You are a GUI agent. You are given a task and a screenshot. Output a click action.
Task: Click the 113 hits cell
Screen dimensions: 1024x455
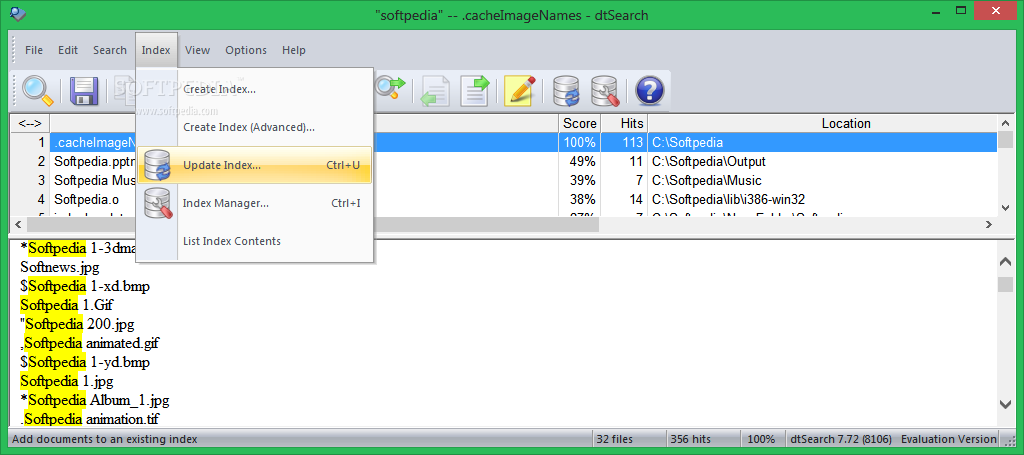[x=624, y=142]
